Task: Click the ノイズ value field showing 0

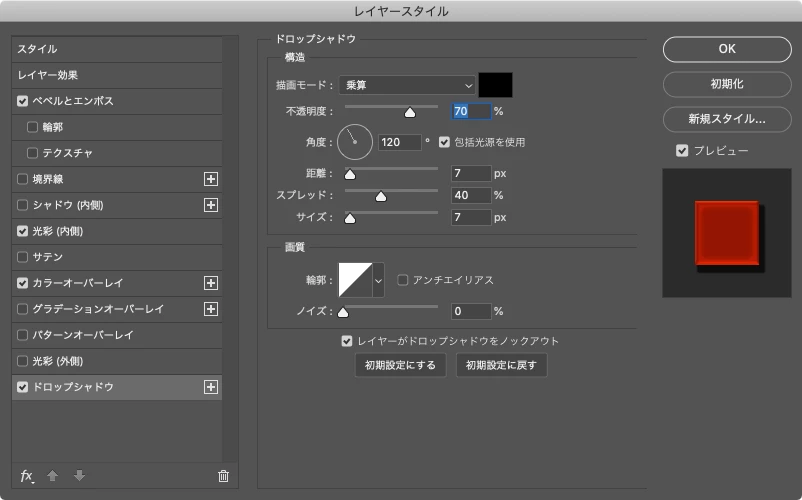Action: (471, 311)
